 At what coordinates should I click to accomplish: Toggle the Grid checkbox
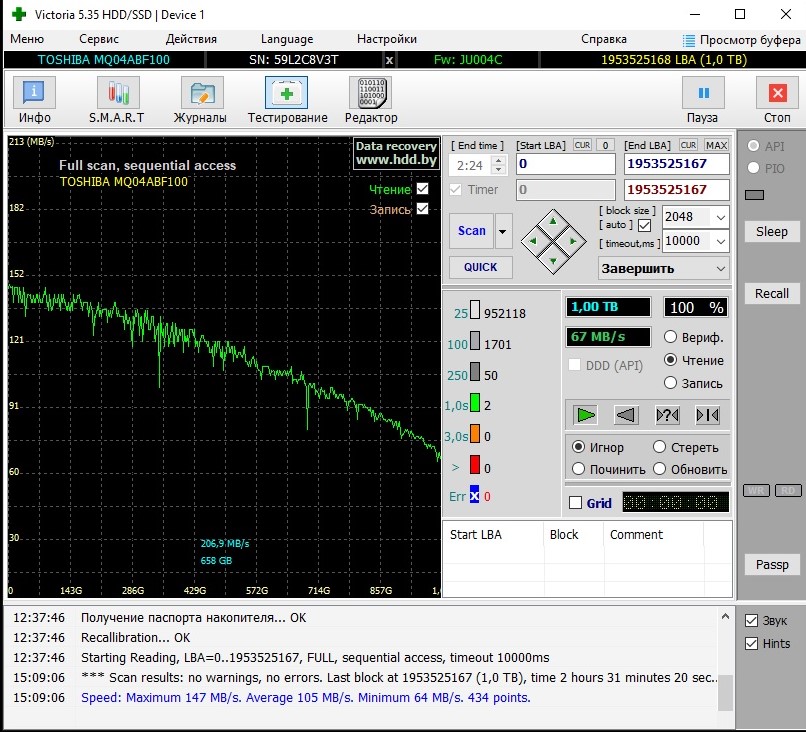575,503
